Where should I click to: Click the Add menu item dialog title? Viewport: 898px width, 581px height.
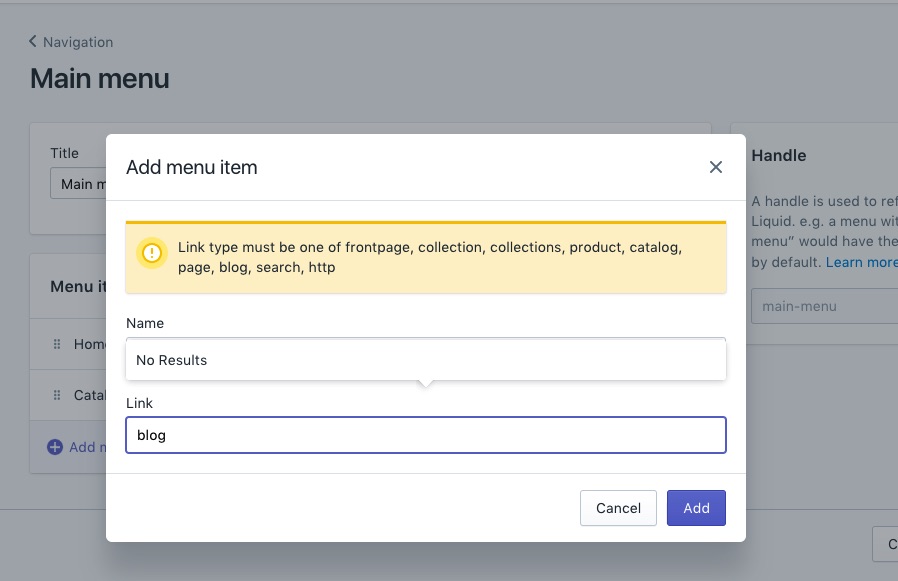192,167
